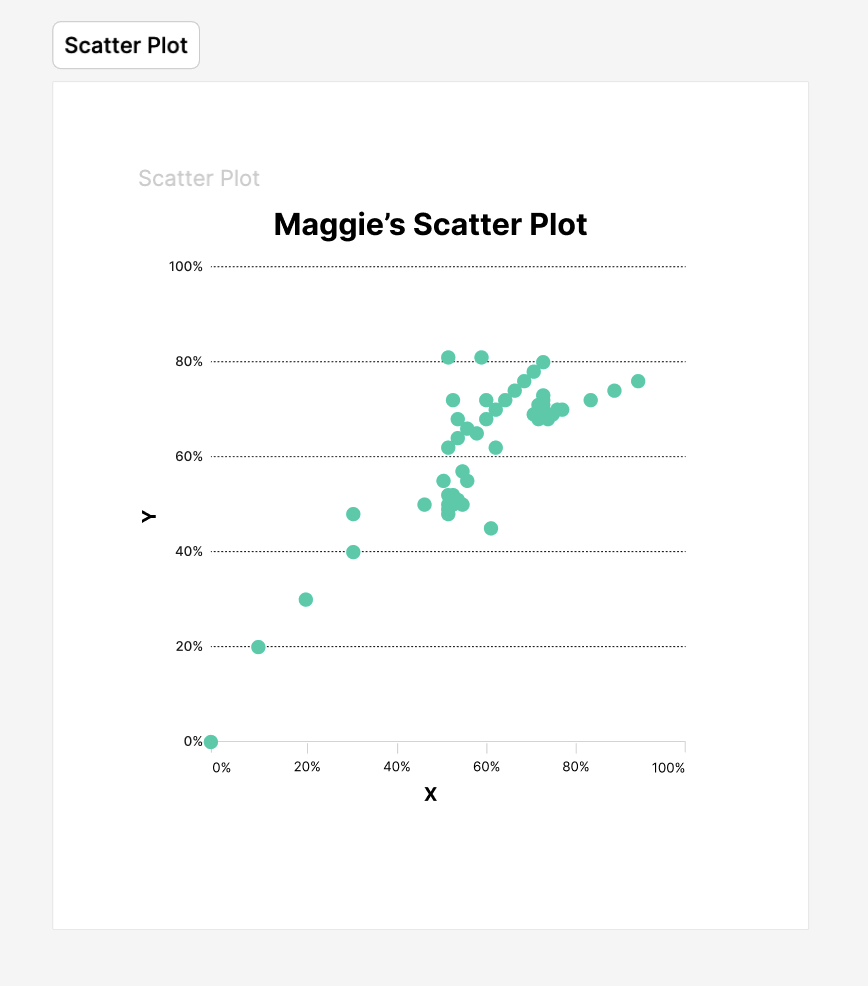
Task: Click the 100% label on the X axis
Action: pos(668,768)
